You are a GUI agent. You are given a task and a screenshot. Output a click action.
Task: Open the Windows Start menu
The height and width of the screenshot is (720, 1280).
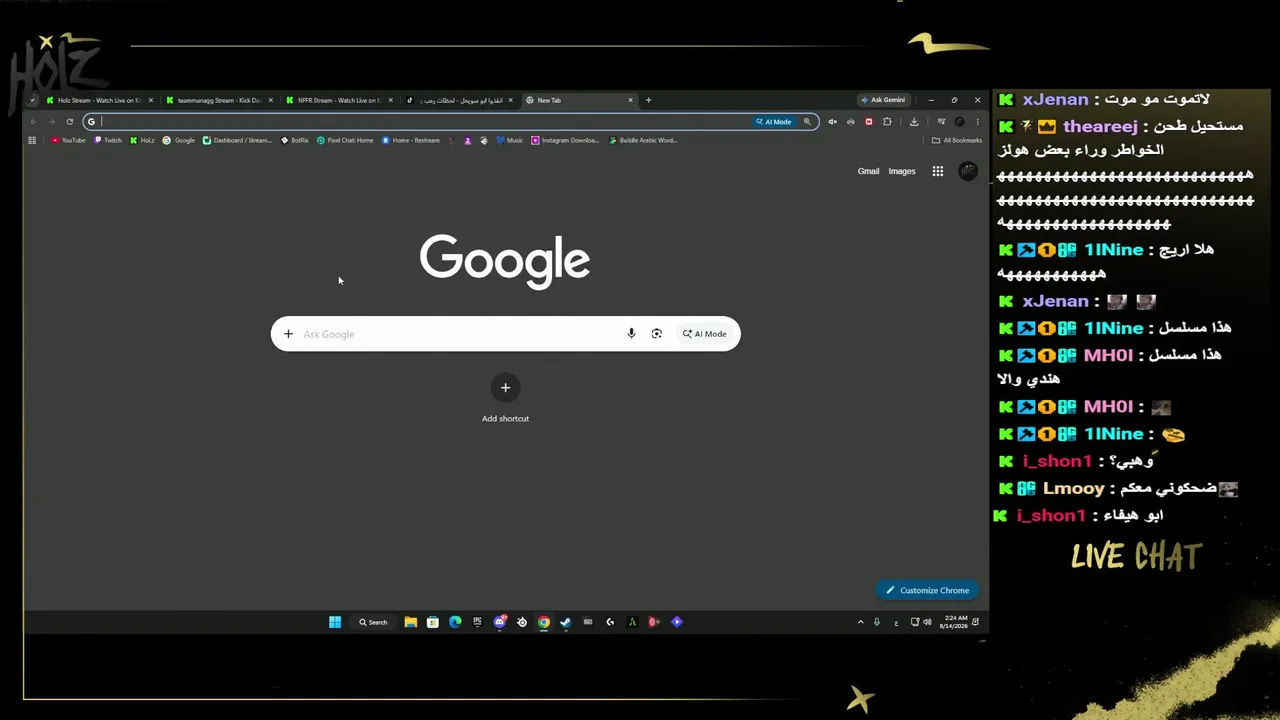click(x=335, y=622)
